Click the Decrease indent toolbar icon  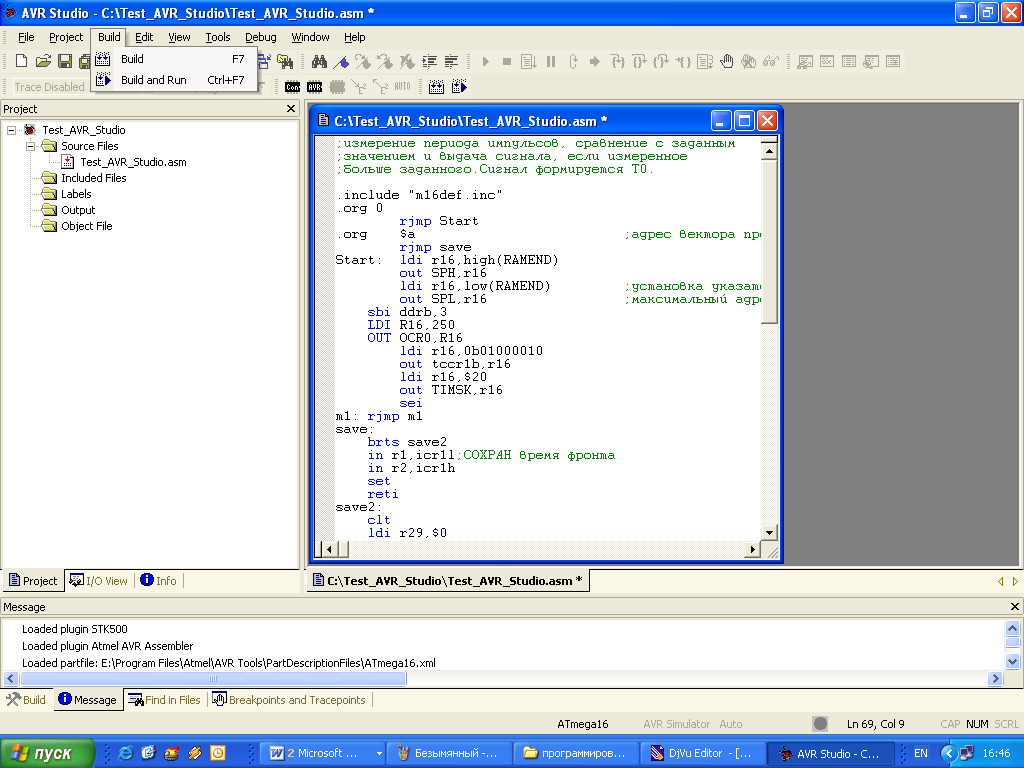click(x=451, y=61)
